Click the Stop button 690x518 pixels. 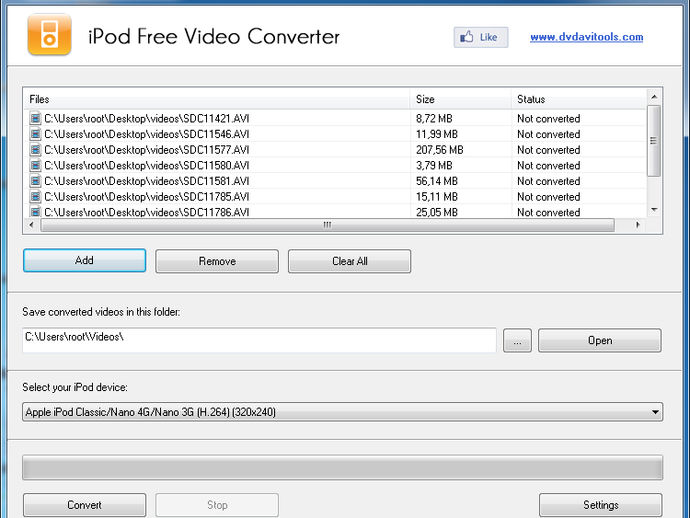tap(217, 505)
